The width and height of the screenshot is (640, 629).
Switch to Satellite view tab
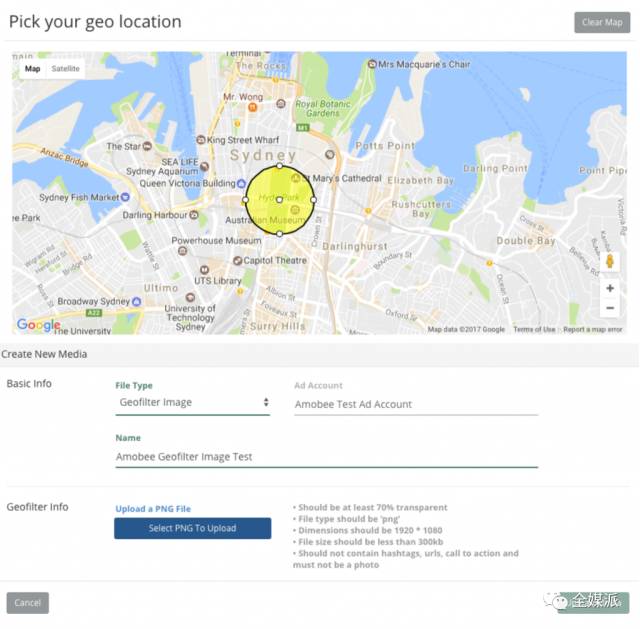point(65,69)
